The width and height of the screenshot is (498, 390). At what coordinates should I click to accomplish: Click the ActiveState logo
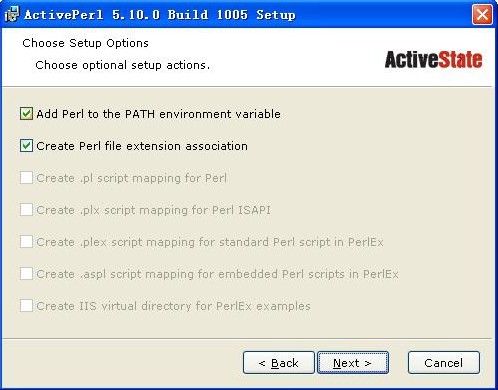(x=433, y=60)
